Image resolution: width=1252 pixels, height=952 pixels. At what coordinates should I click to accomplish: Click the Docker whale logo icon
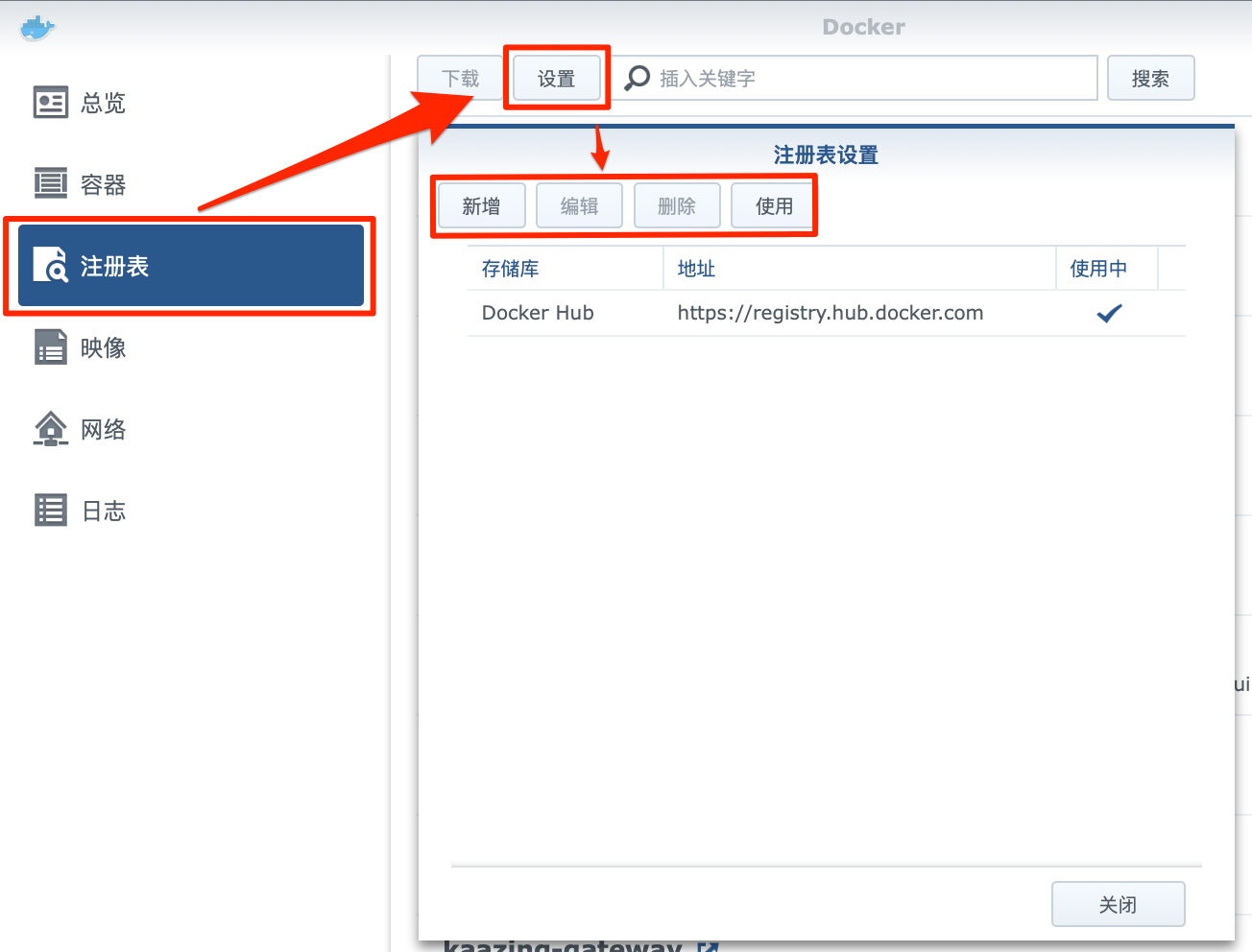37,28
